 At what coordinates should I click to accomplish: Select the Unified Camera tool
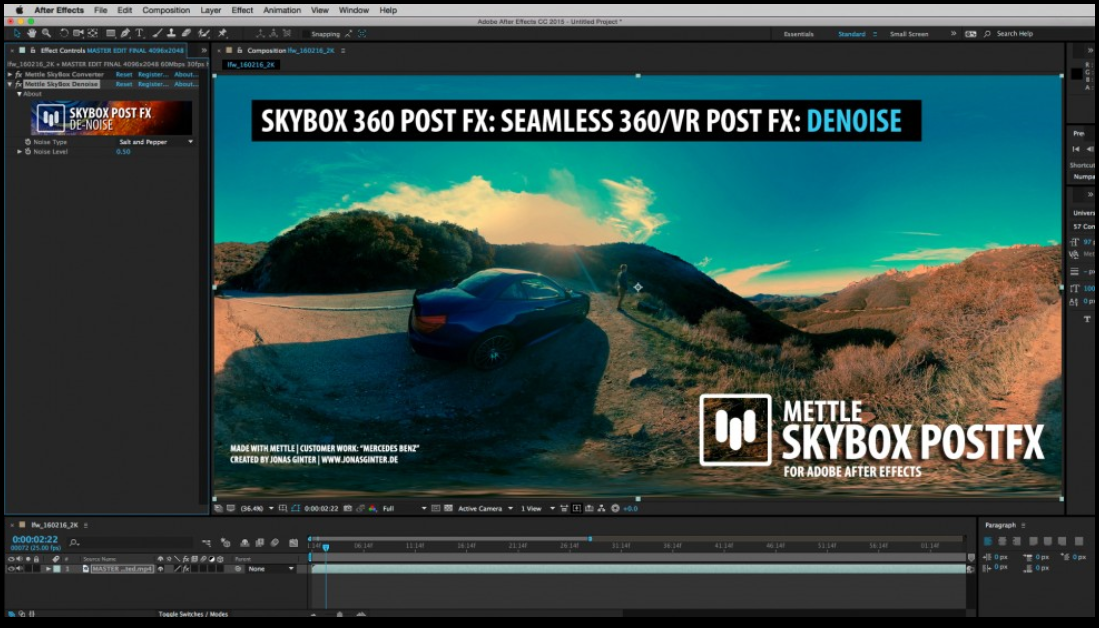click(78, 34)
